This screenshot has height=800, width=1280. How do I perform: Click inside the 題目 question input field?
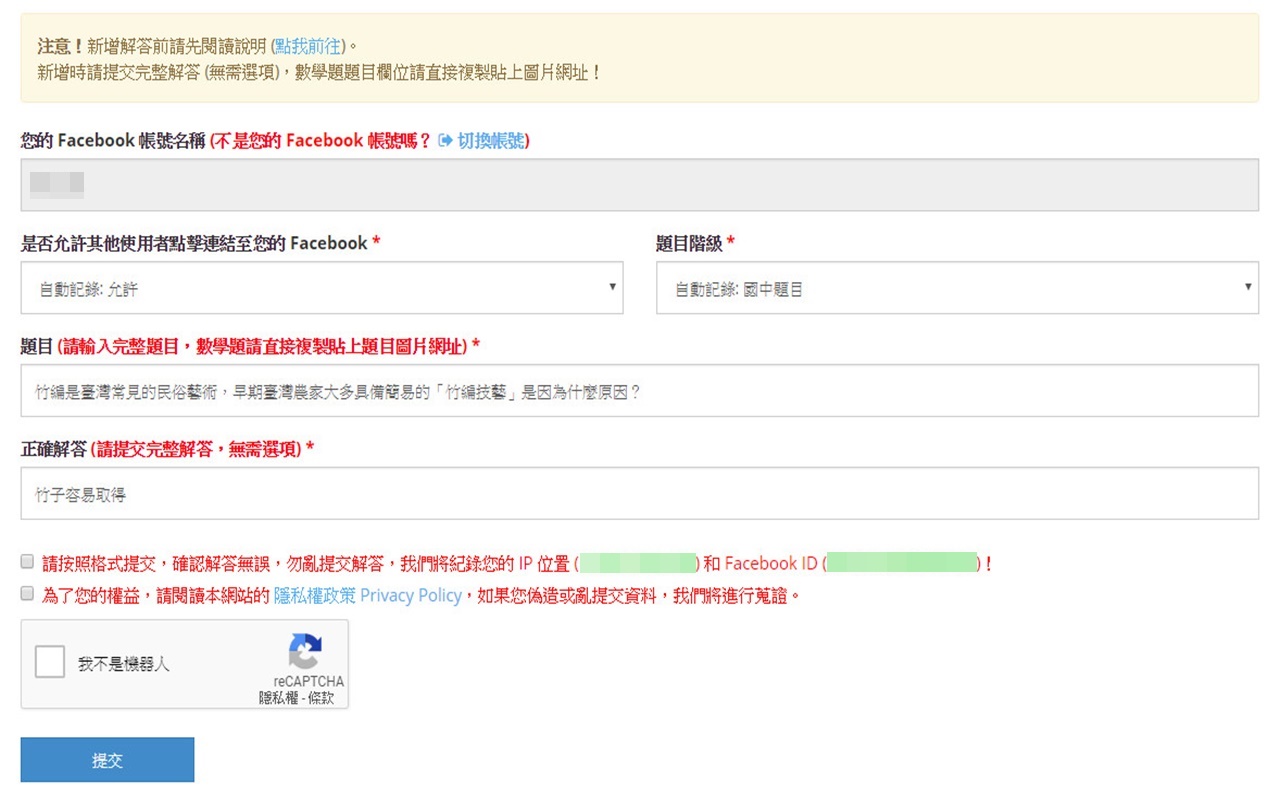pyautogui.click(x=640, y=390)
